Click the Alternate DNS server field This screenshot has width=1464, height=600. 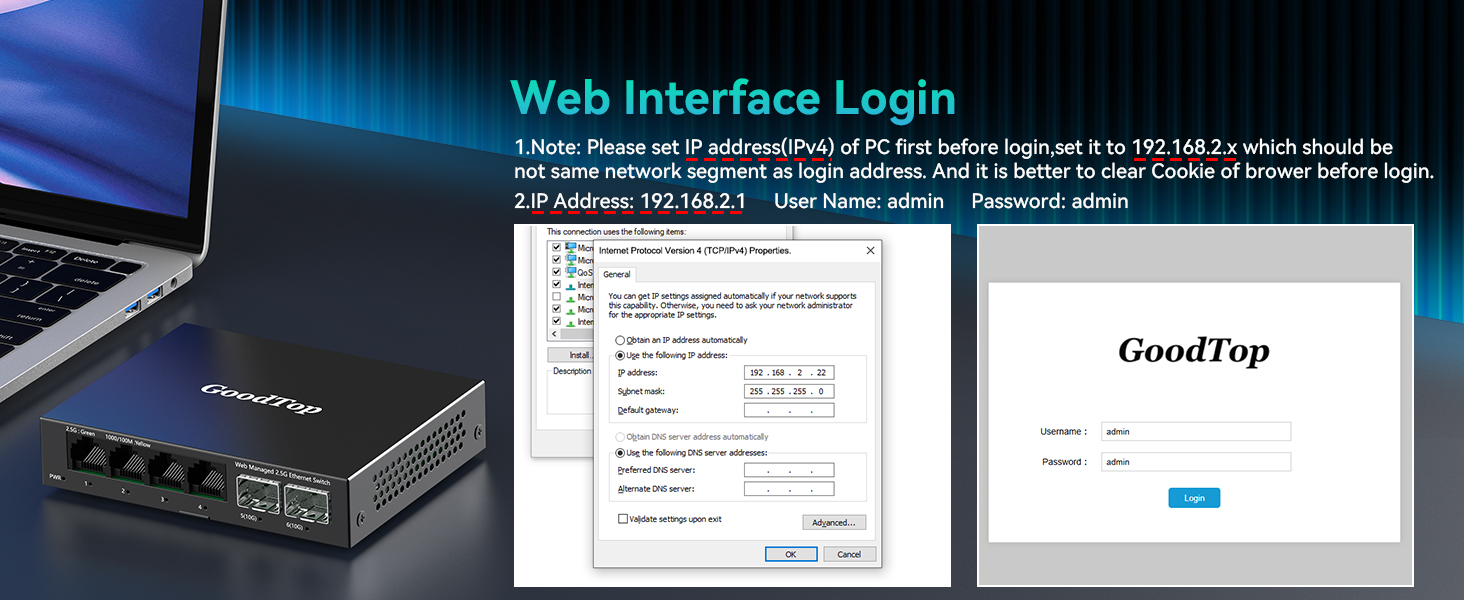click(x=789, y=489)
